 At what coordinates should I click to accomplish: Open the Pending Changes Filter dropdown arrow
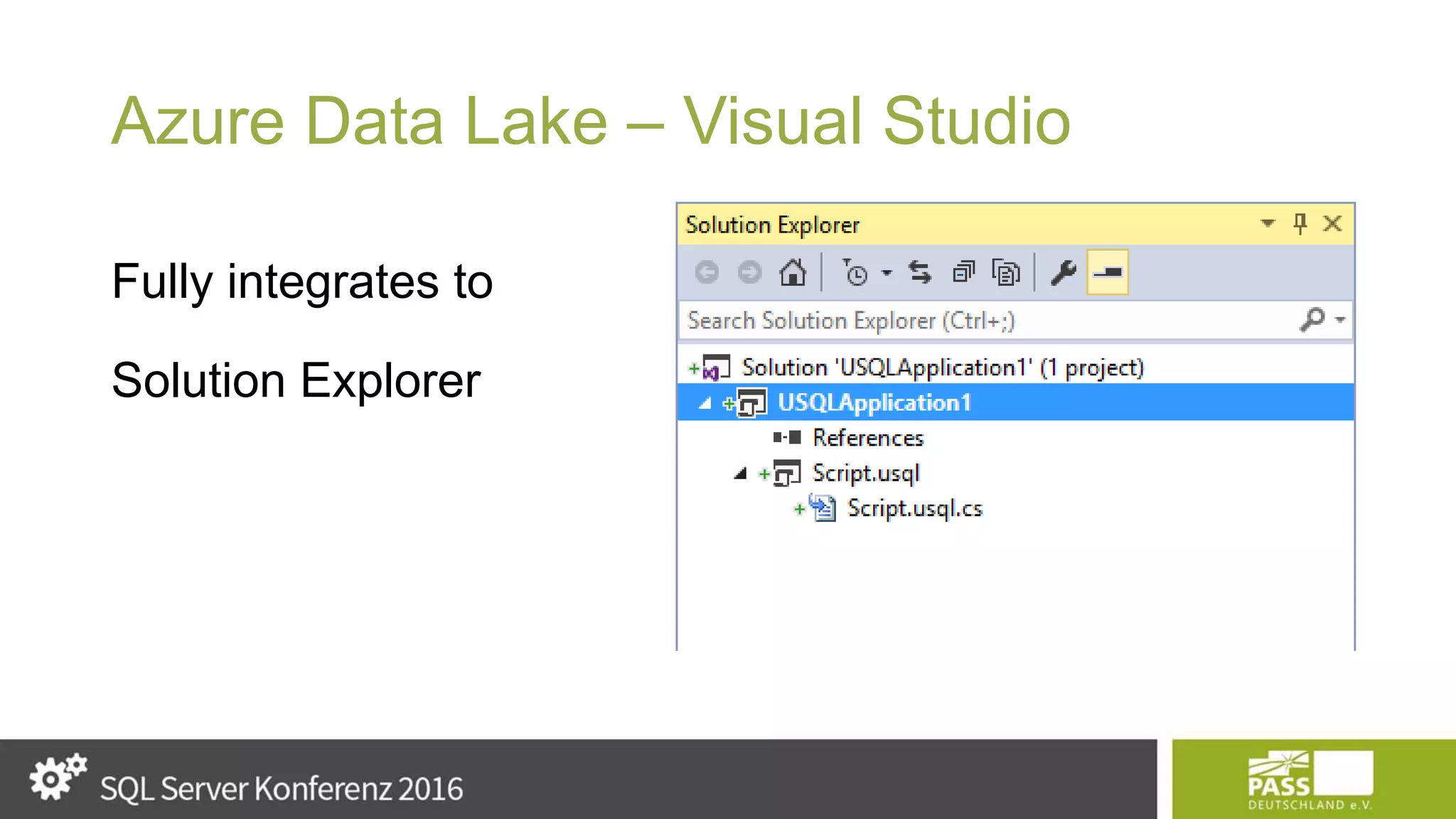point(887,273)
